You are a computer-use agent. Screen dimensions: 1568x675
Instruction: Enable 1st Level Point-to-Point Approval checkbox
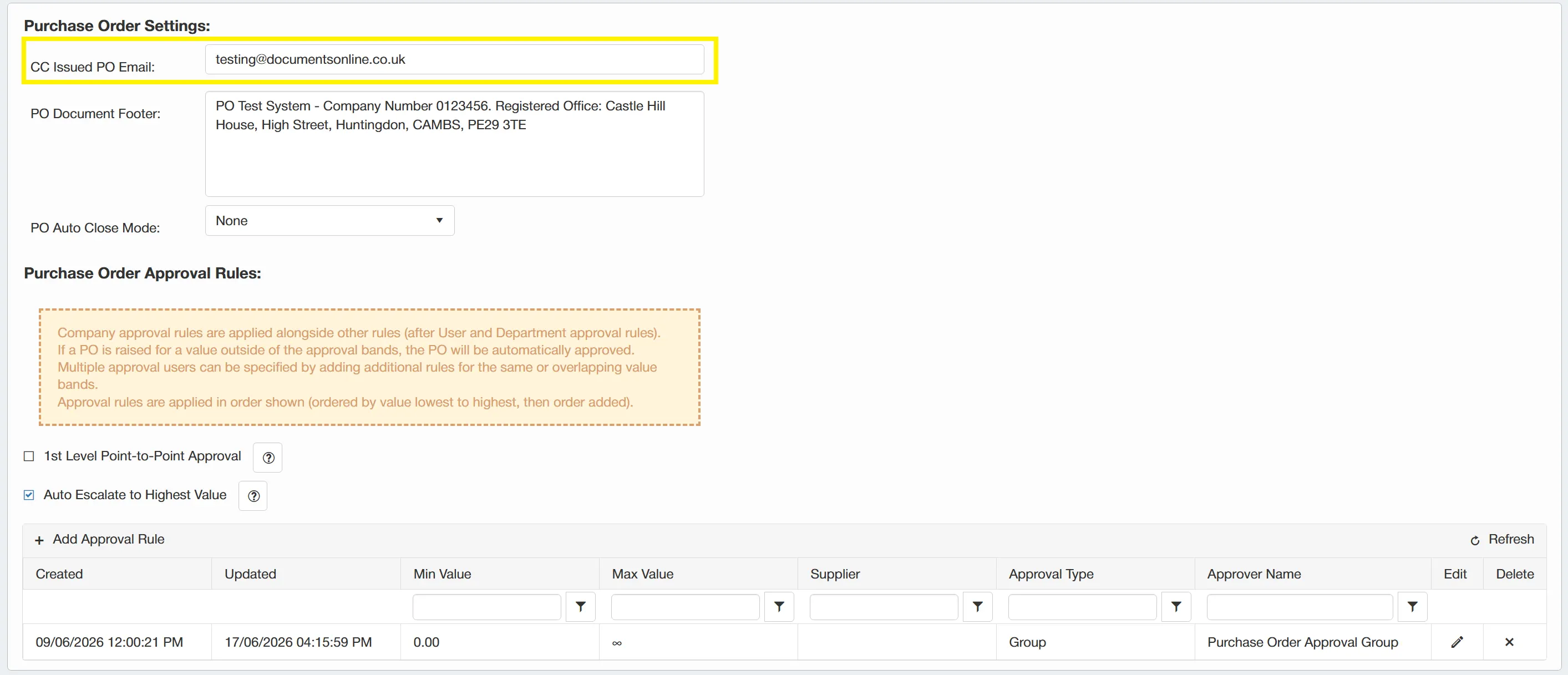pos(29,456)
